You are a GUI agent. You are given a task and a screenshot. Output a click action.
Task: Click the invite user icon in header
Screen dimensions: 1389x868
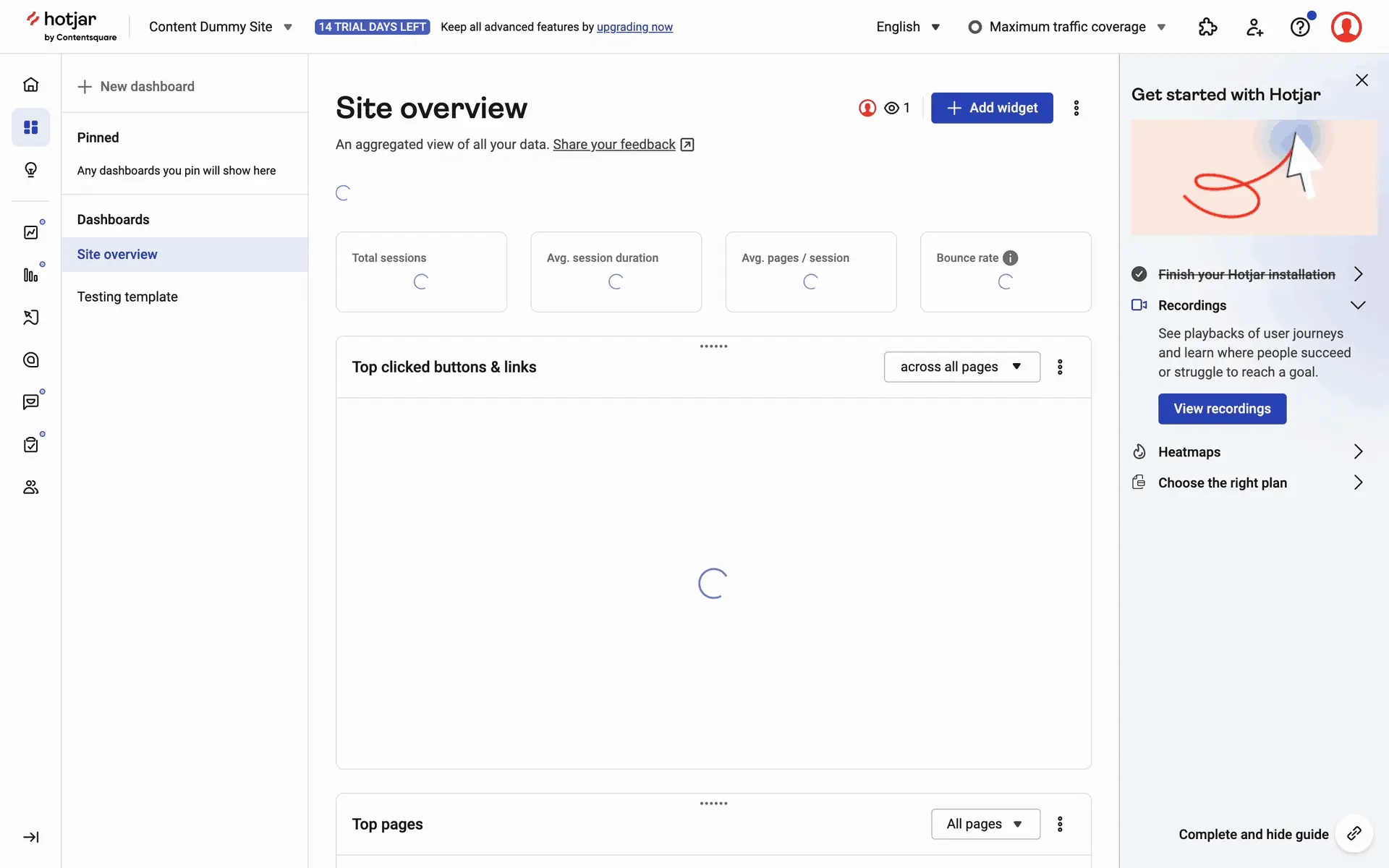(1254, 27)
